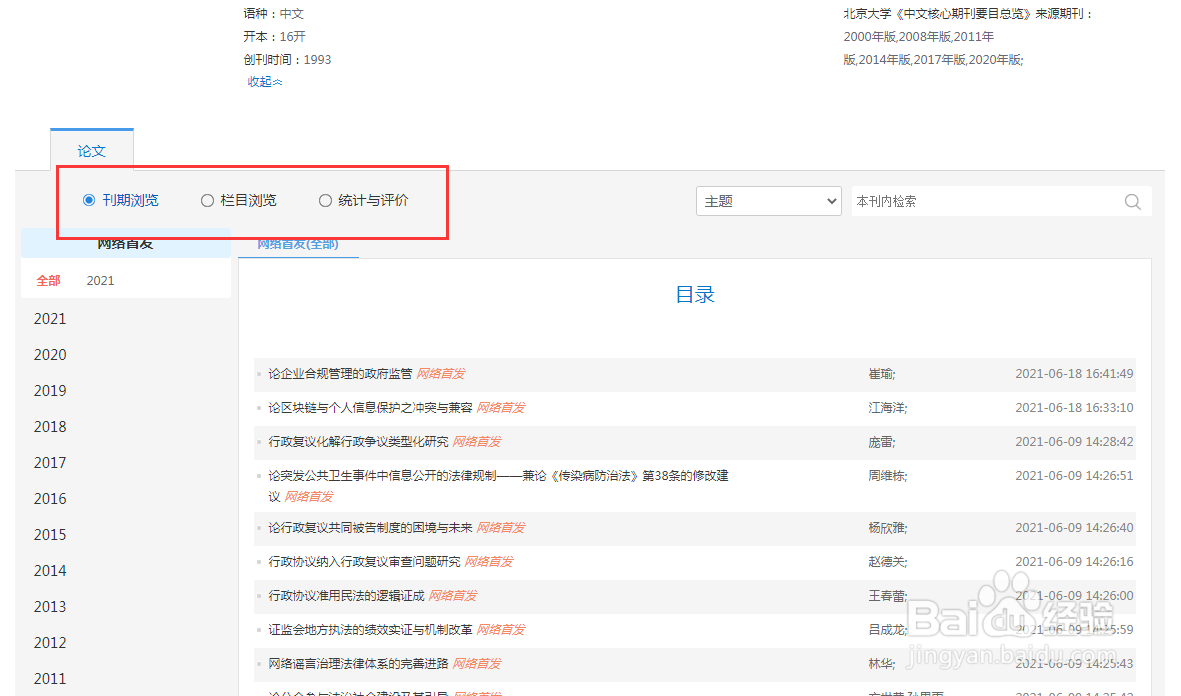Click 开本:16开 text
This screenshot has height=696, width=1181.
[x=274, y=36]
